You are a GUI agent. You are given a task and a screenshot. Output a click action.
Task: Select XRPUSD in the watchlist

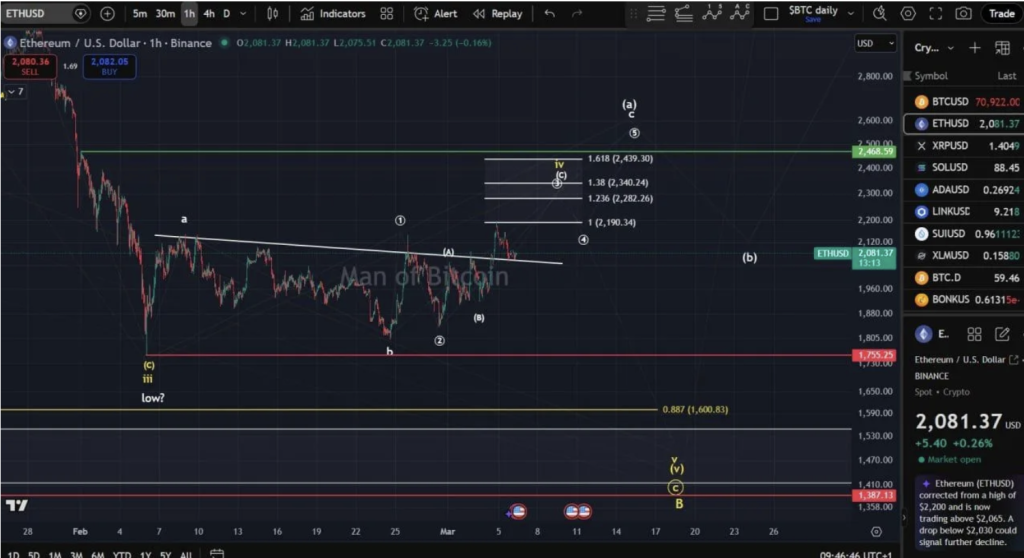point(964,146)
